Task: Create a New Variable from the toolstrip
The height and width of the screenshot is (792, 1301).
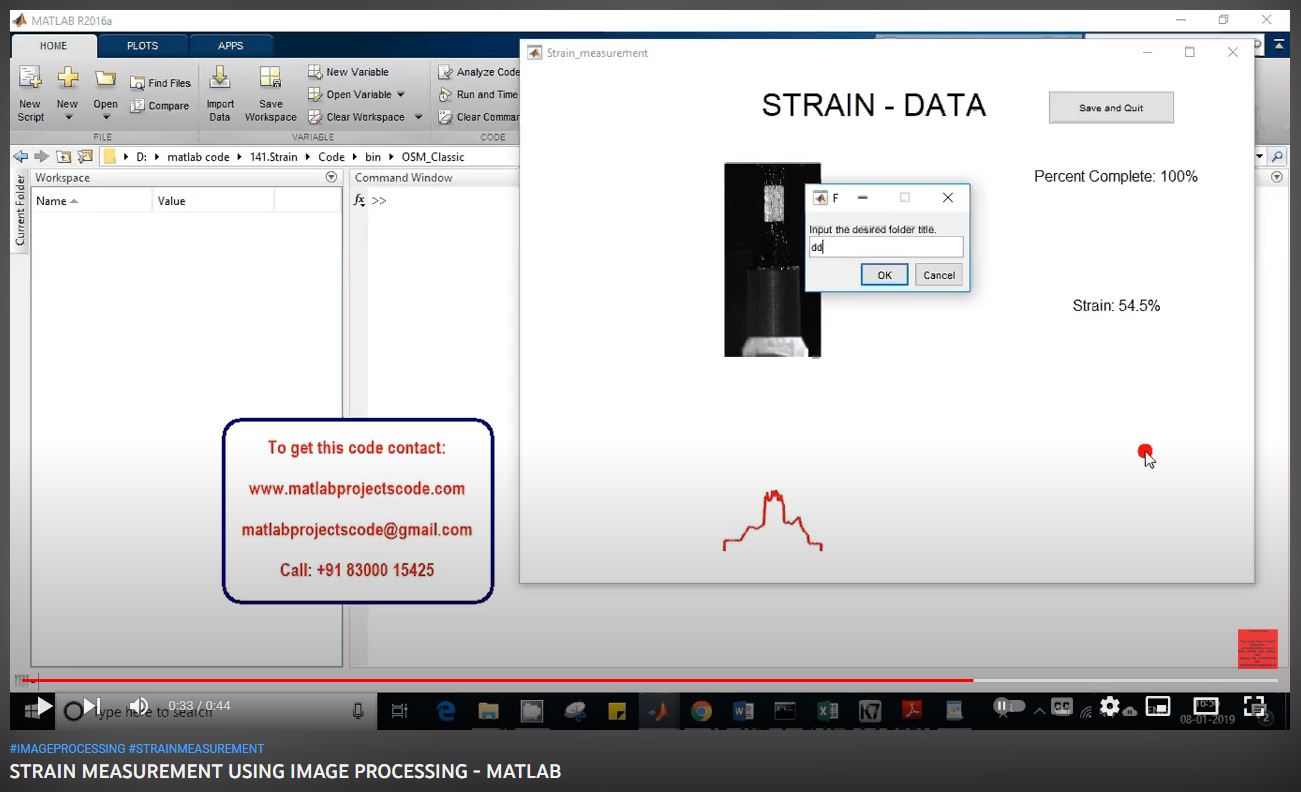Action: click(348, 72)
